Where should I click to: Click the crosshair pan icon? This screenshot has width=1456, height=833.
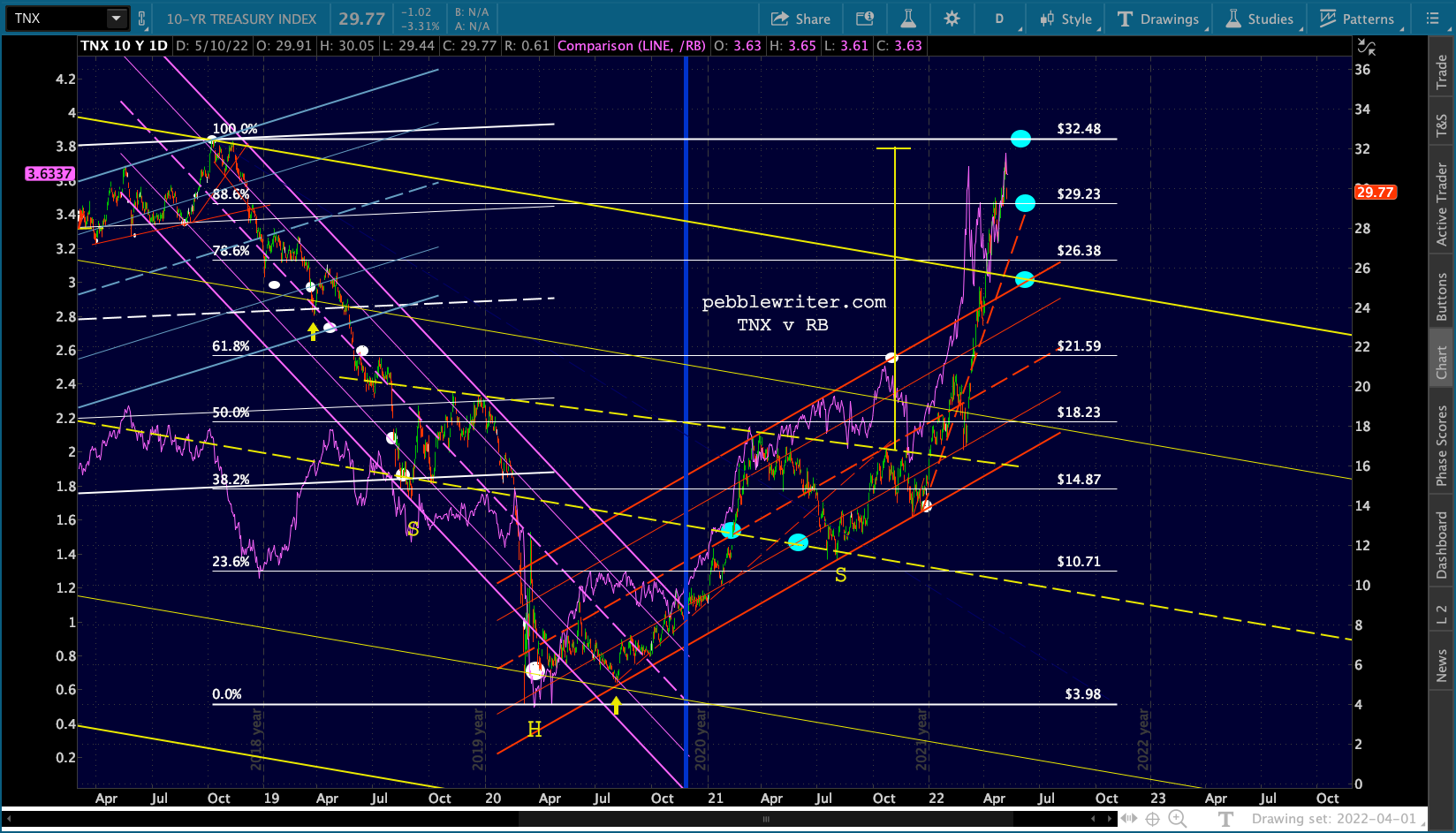pos(1153,819)
